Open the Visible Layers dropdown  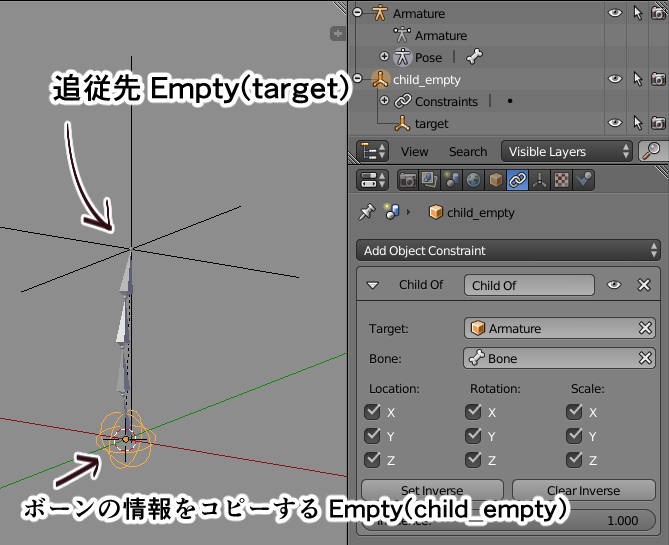pos(566,151)
